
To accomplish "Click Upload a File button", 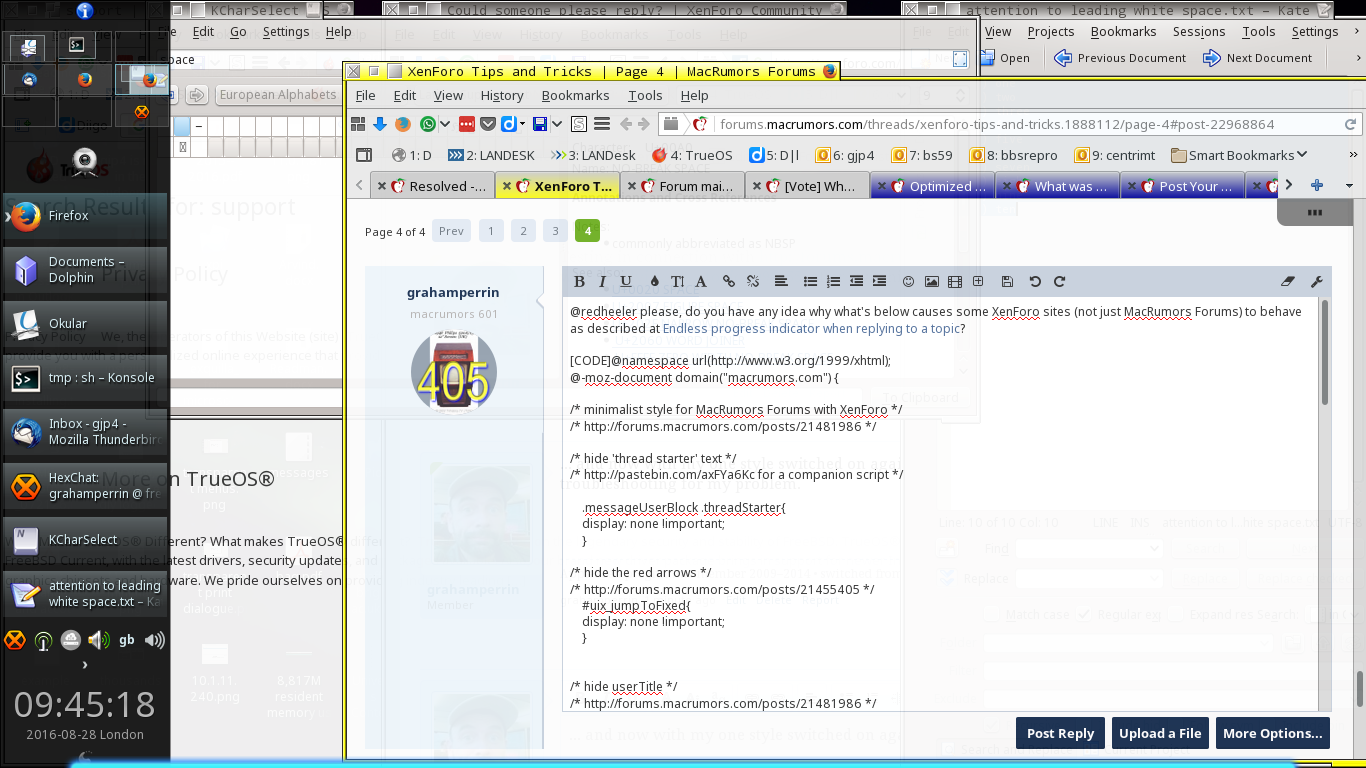I will click(1160, 733).
